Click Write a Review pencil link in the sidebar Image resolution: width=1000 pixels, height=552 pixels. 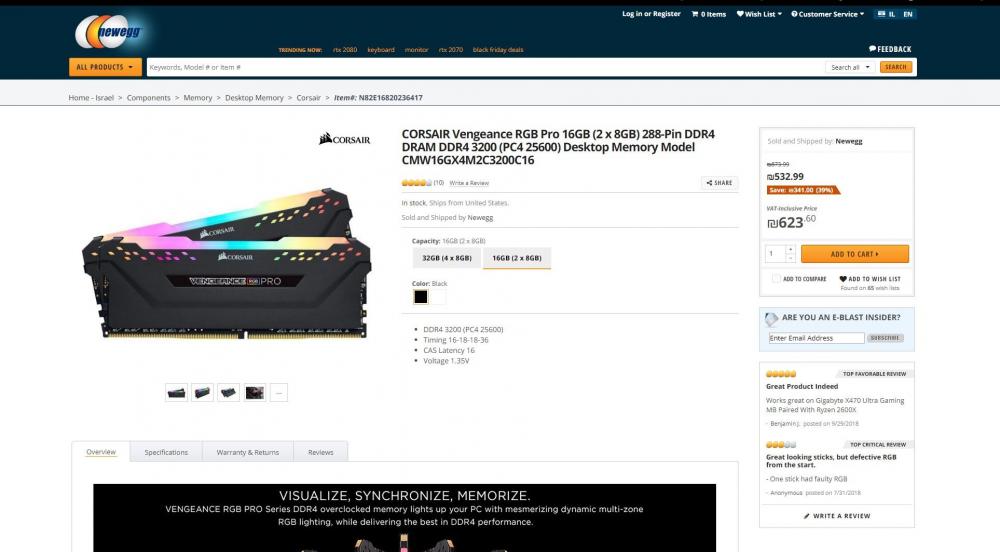pos(837,516)
